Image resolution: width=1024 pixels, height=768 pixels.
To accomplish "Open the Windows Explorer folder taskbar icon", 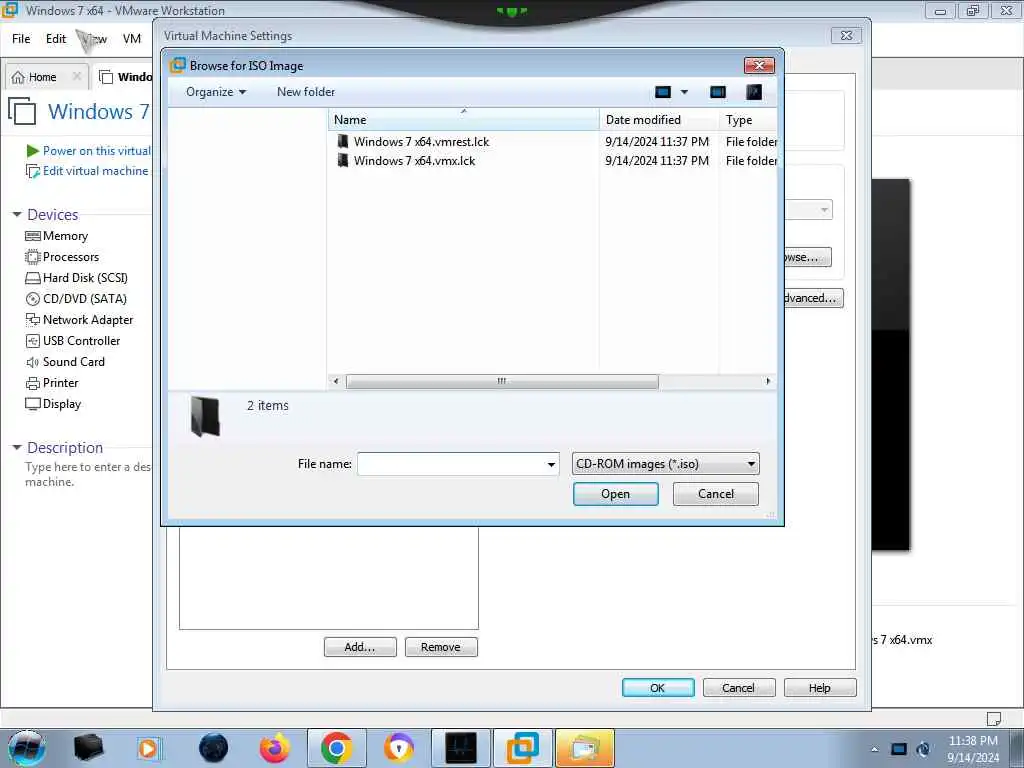I will click(x=584, y=748).
